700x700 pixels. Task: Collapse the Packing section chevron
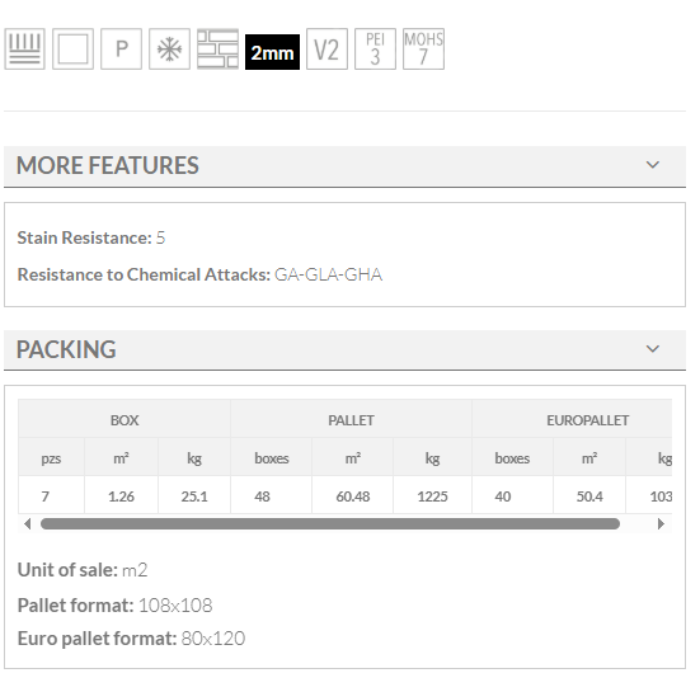click(x=653, y=349)
